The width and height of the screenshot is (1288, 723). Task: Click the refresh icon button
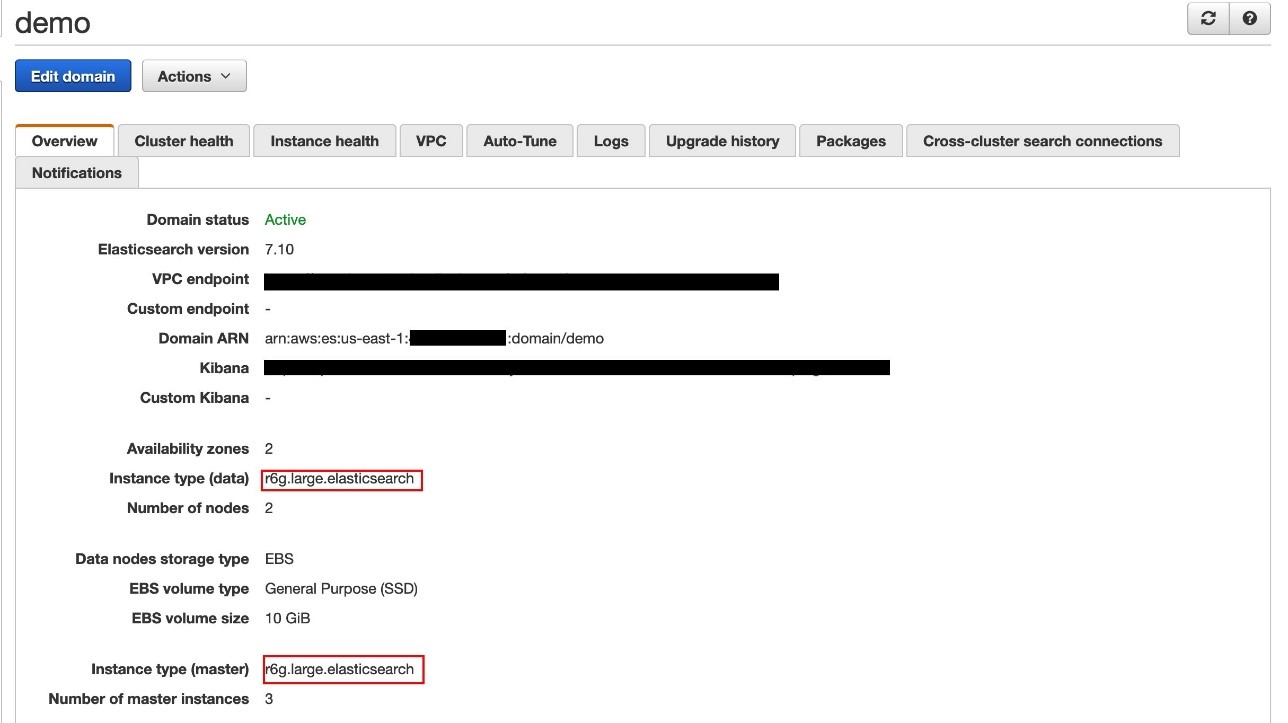coord(1208,19)
